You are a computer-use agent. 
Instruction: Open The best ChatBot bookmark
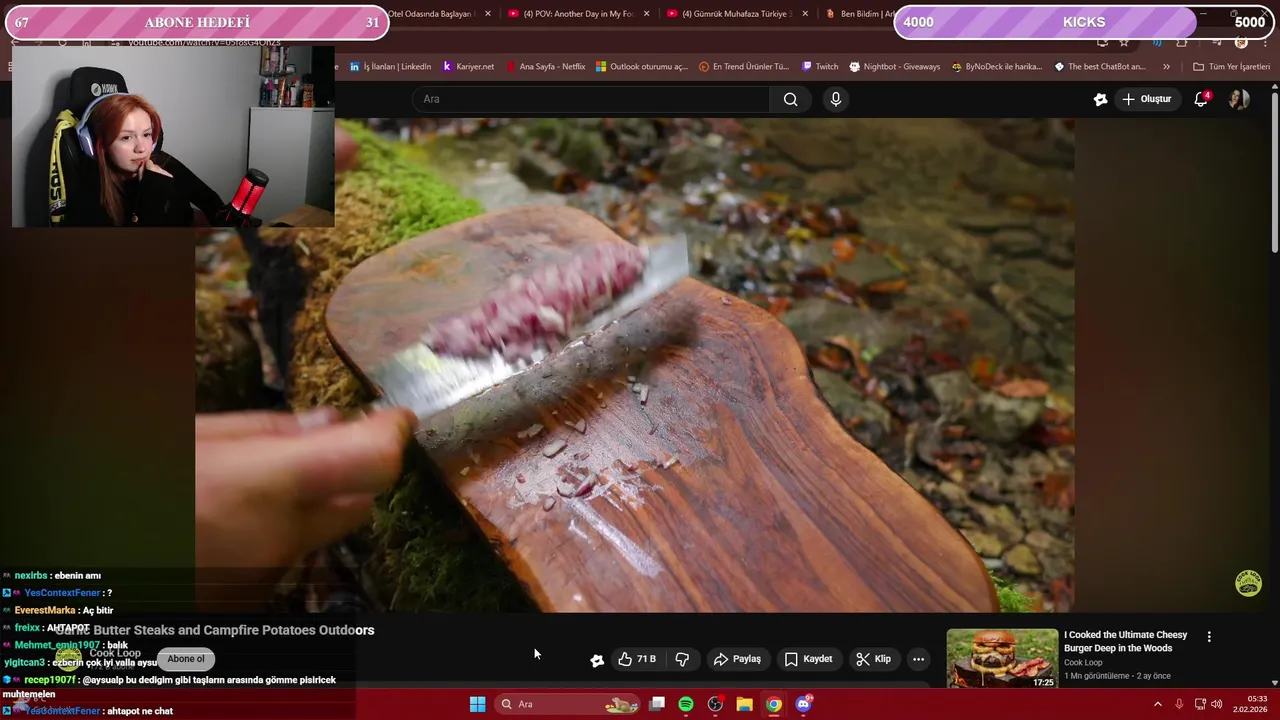point(1100,67)
